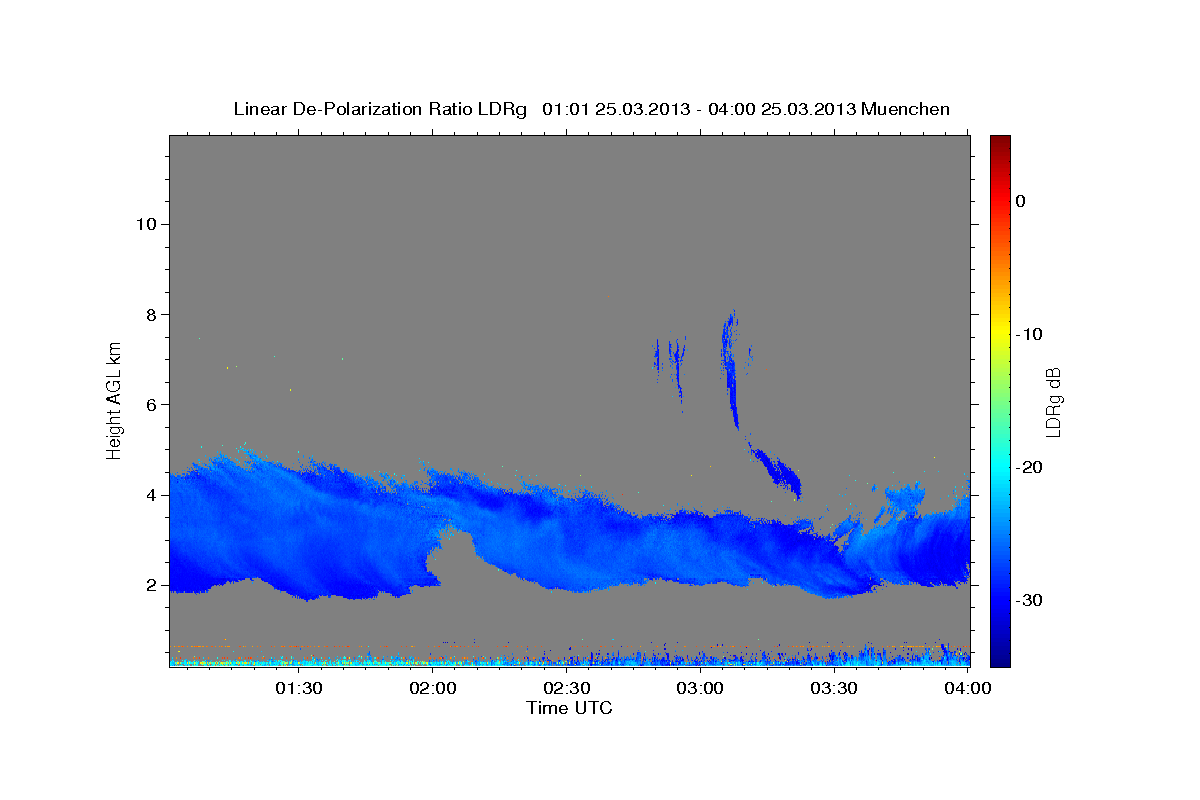Click the height tick label 4

151,495
